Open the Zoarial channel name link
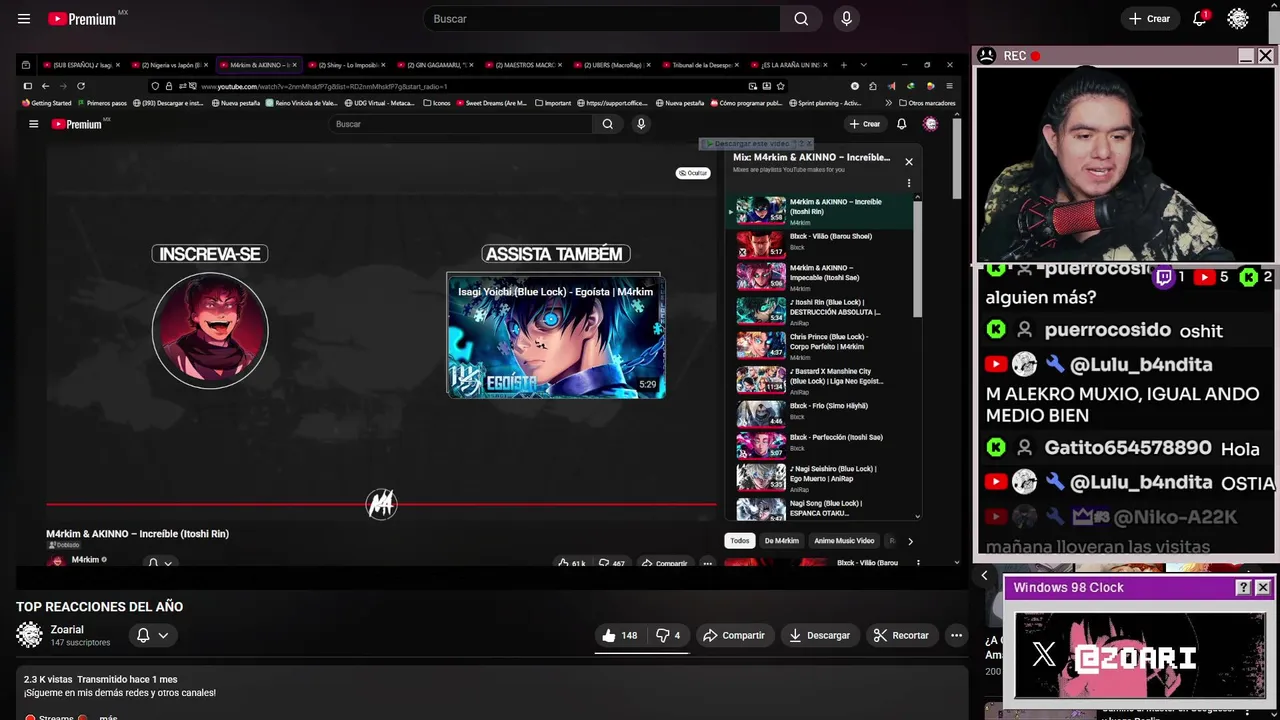 (x=67, y=630)
